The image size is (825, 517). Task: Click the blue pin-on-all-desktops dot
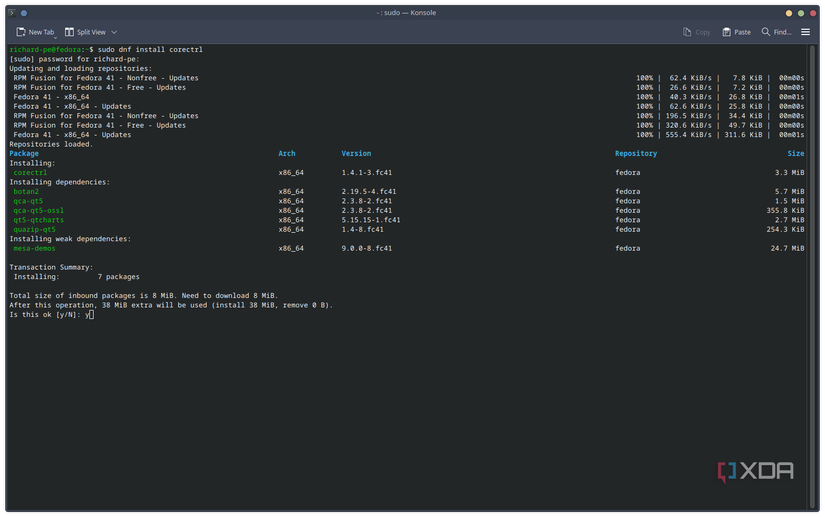24,13
